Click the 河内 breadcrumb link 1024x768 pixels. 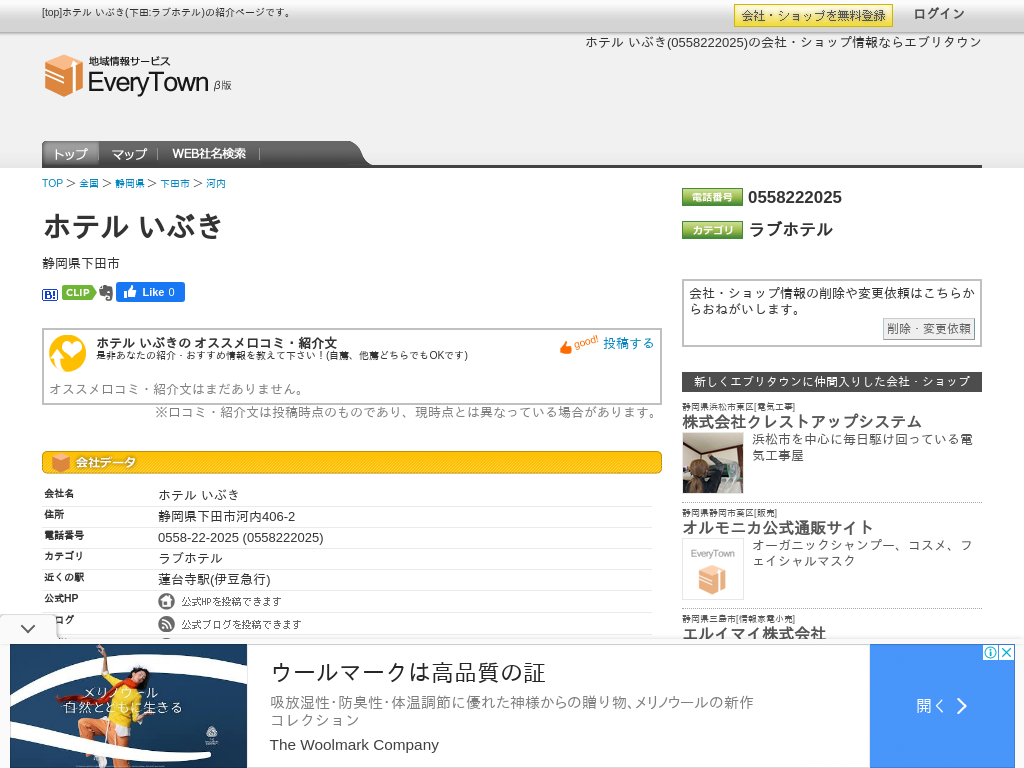point(216,184)
